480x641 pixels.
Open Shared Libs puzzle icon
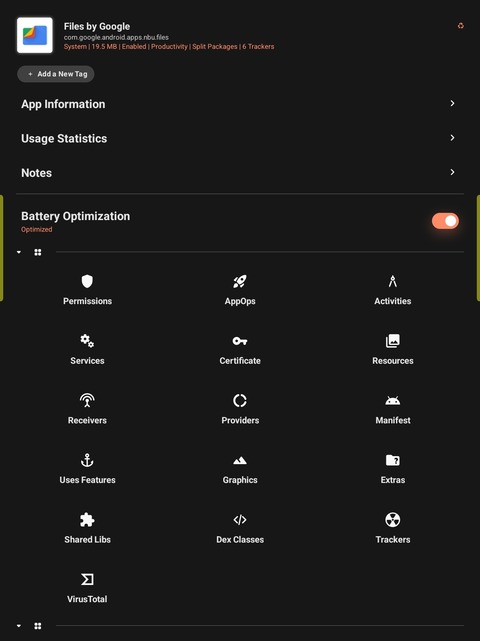(x=87, y=520)
